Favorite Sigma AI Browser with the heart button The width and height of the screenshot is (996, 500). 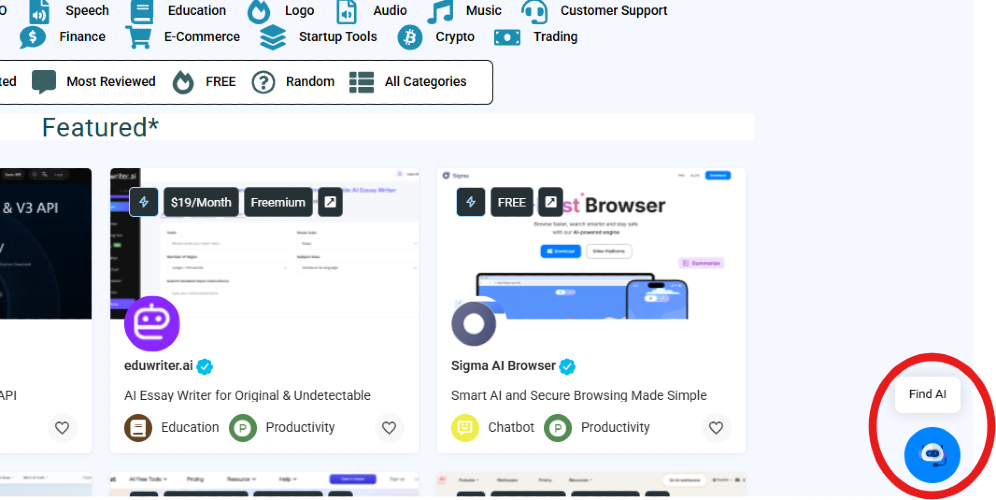pyautogui.click(x=717, y=428)
